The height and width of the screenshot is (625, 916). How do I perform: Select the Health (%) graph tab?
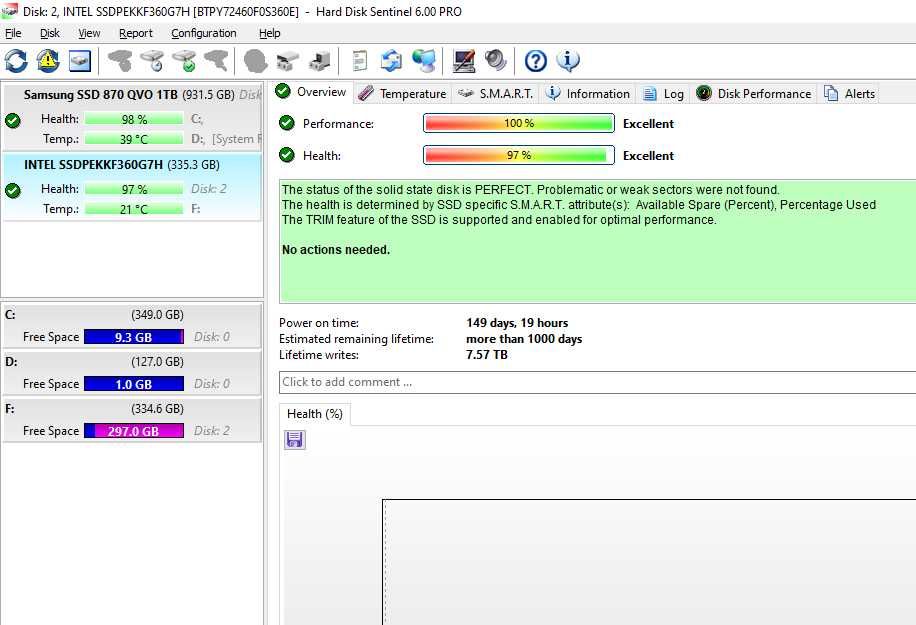point(315,414)
